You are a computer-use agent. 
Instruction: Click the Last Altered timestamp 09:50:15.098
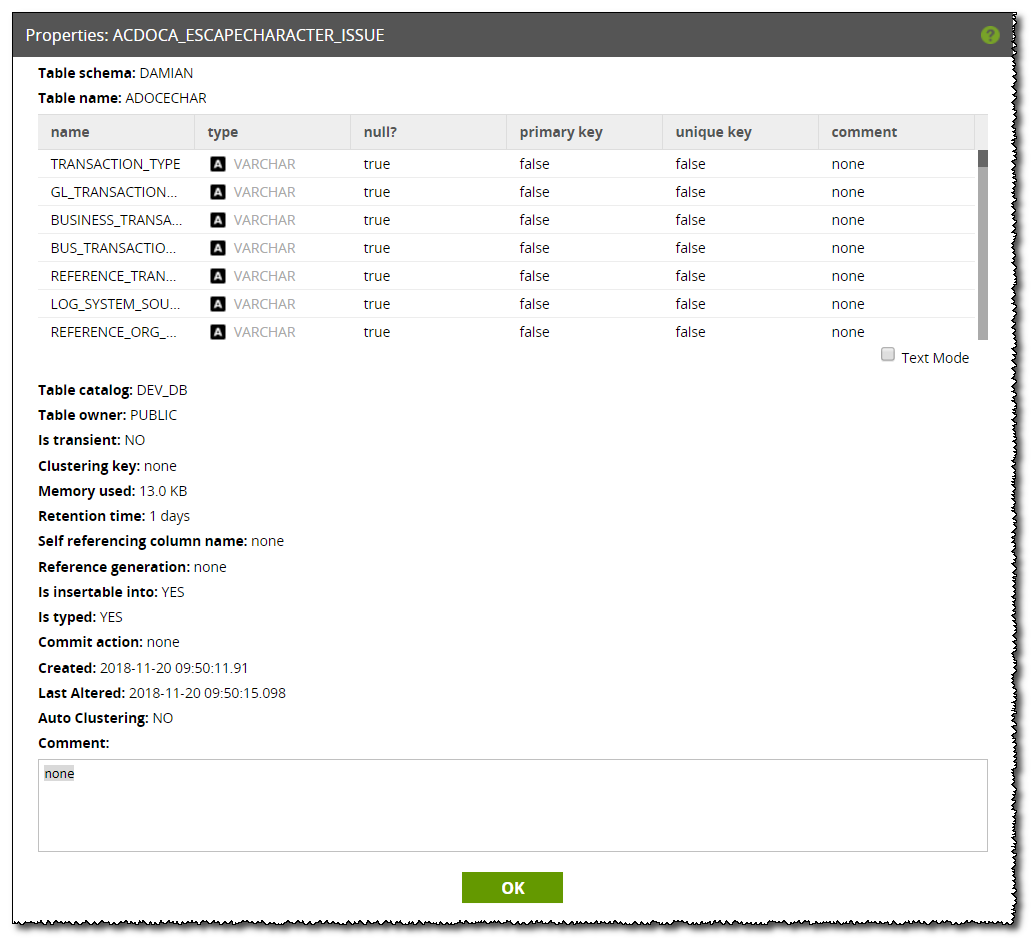(244, 694)
